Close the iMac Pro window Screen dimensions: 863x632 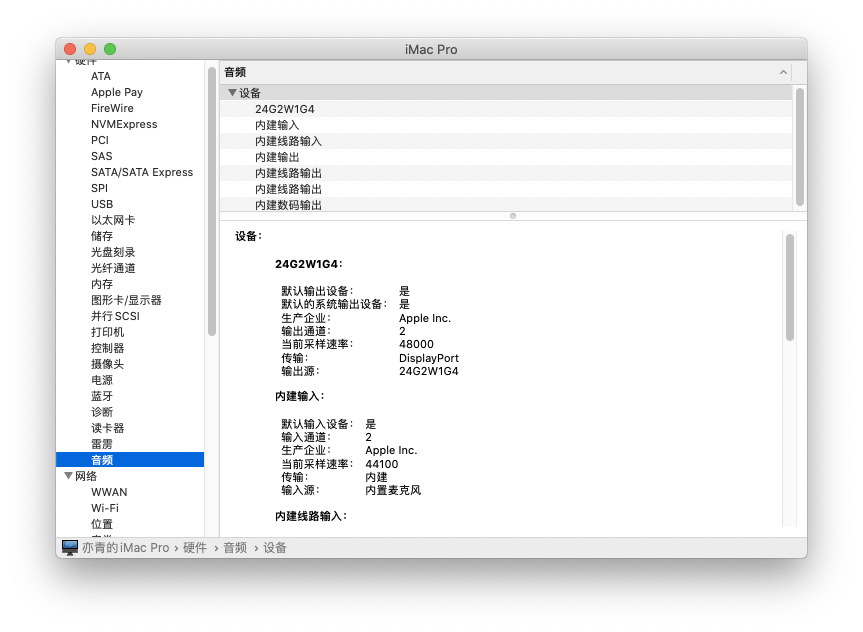pos(70,49)
